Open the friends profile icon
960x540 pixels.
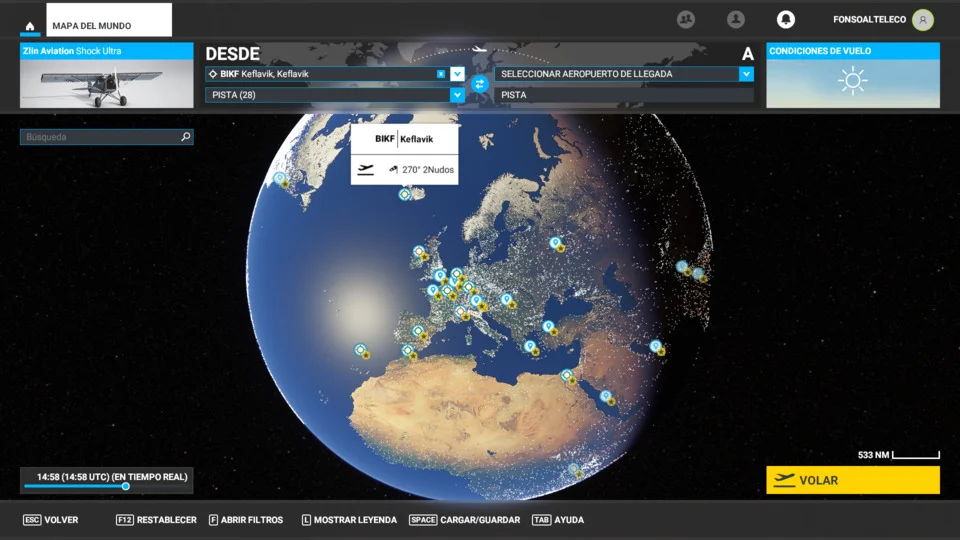coord(735,20)
